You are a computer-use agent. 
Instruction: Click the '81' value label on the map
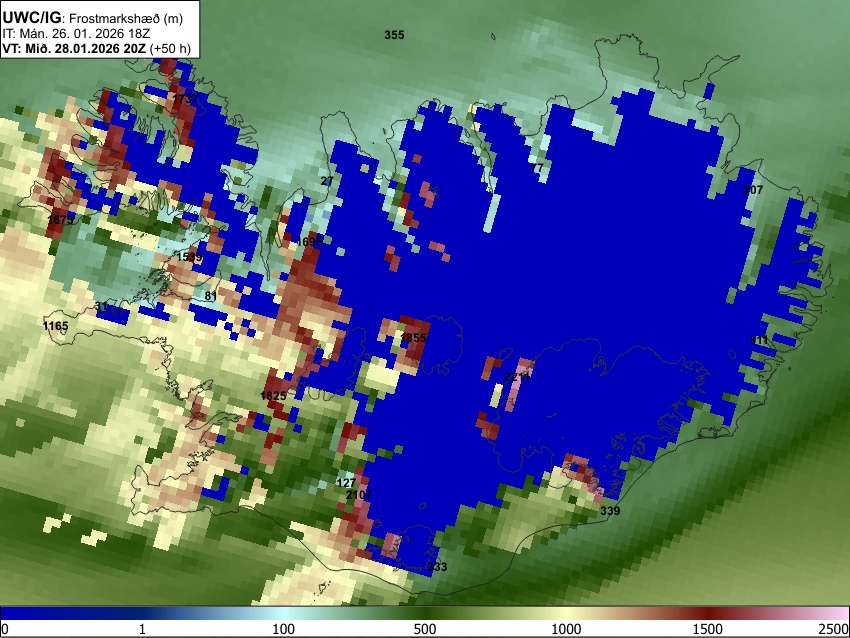pyautogui.click(x=211, y=296)
